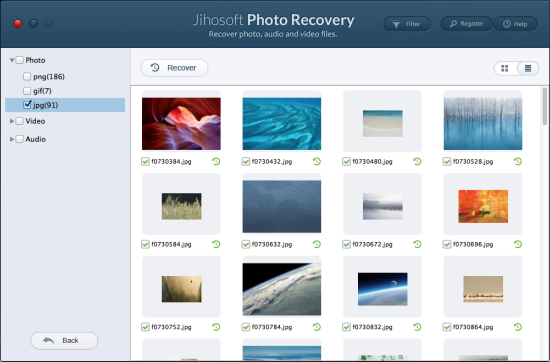Screen dimensions: 550x362
Task: Switch to list view
Action: tap(528, 68)
